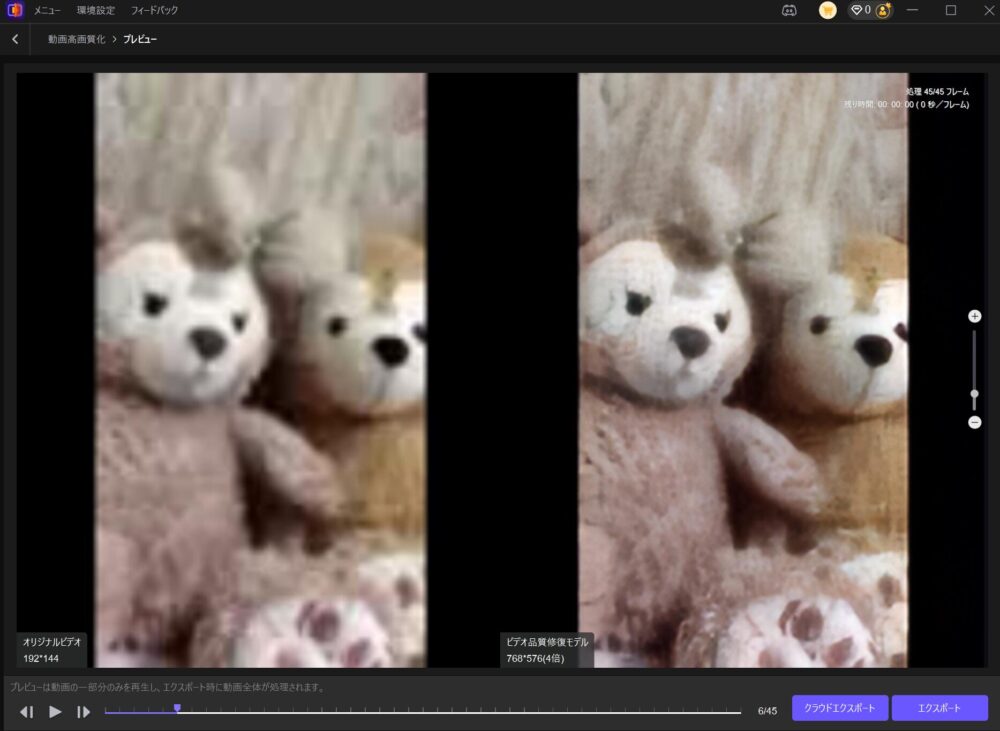The width and height of the screenshot is (1000, 731).
Task: Step forward one frame
Action: 84,712
